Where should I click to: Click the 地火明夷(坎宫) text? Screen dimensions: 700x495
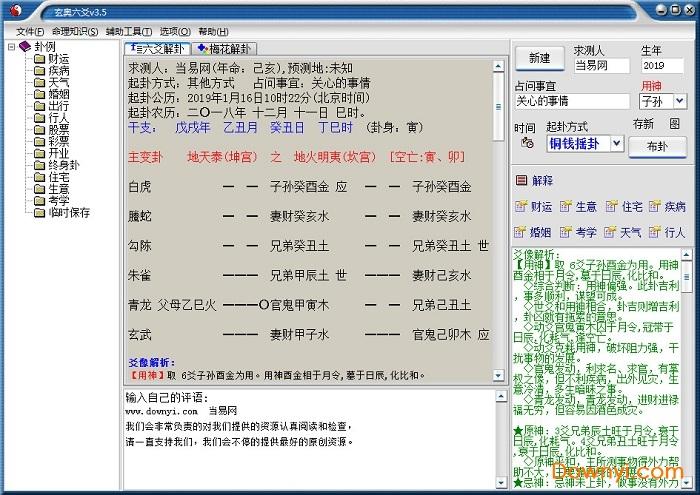(x=335, y=157)
